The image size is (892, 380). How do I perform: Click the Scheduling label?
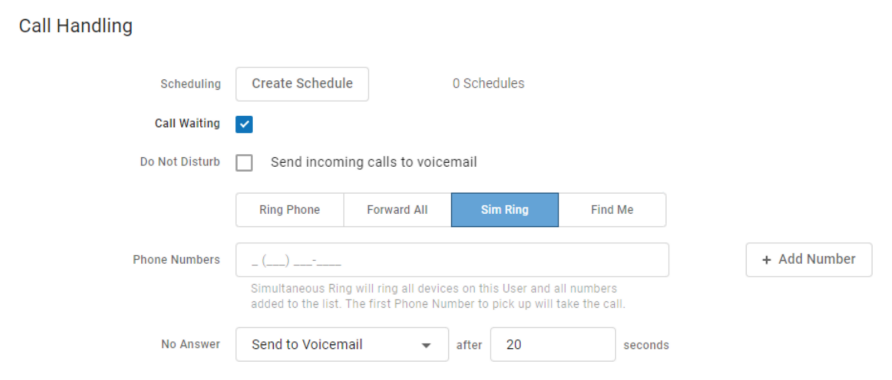pos(191,84)
